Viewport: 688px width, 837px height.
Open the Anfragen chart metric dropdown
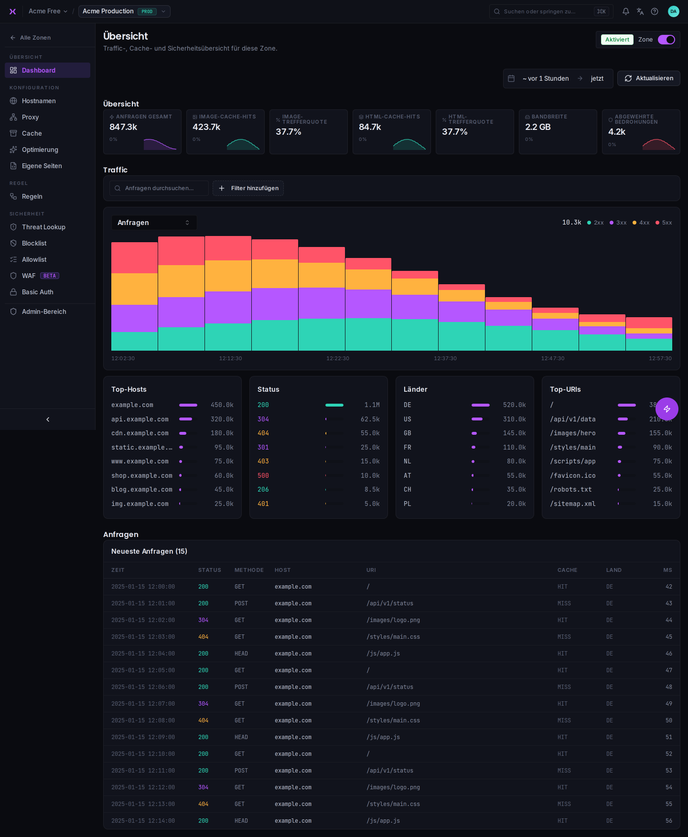pyautogui.click(x=154, y=223)
